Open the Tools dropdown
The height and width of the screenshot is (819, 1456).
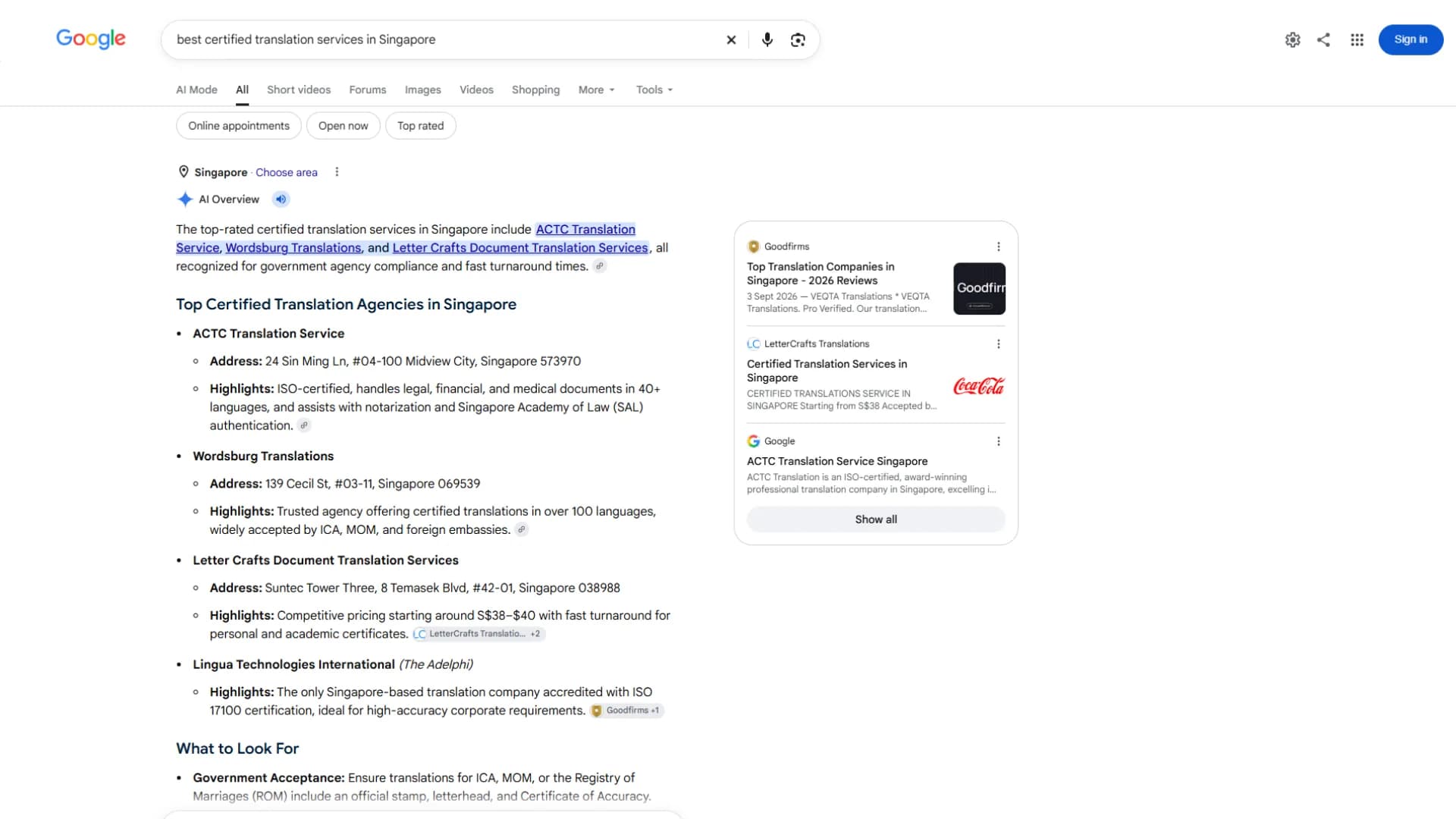click(x=654, y=89)
